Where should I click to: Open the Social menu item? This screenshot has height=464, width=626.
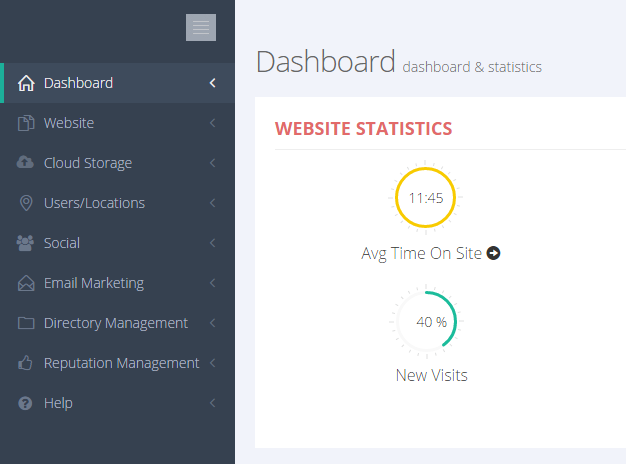pos(117,243)
